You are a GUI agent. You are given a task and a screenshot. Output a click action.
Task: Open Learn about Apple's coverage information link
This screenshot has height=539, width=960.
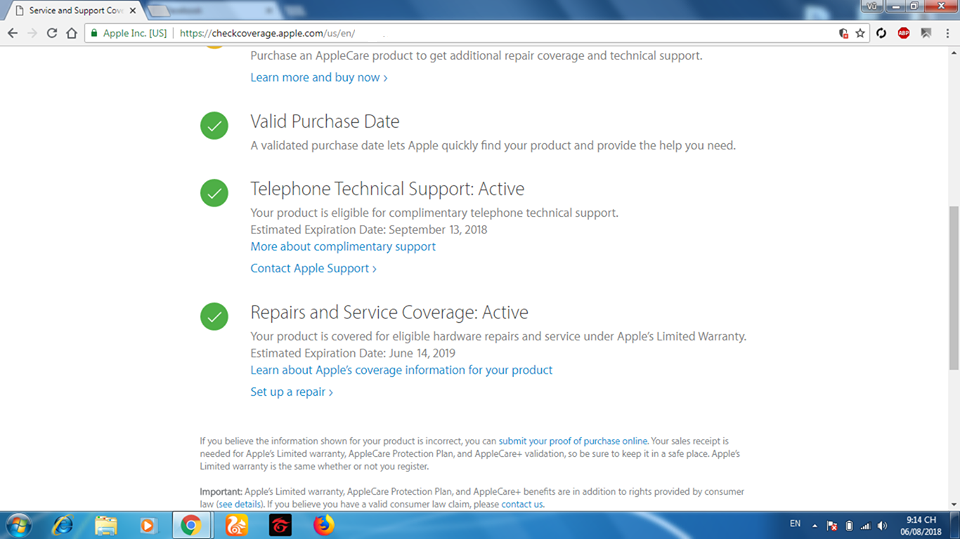coord(401,370)
